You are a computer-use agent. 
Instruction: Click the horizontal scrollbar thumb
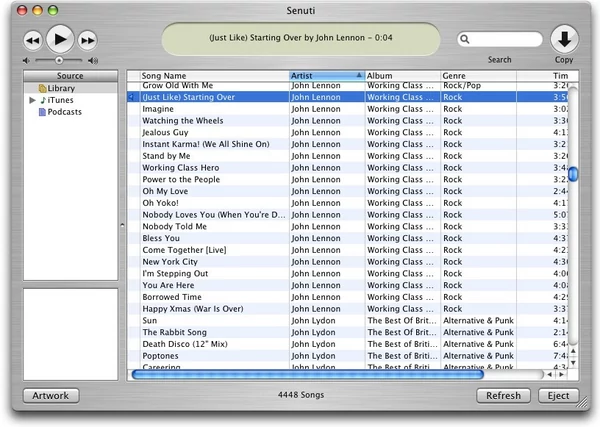pyautogui.click(x=308, y=374)
